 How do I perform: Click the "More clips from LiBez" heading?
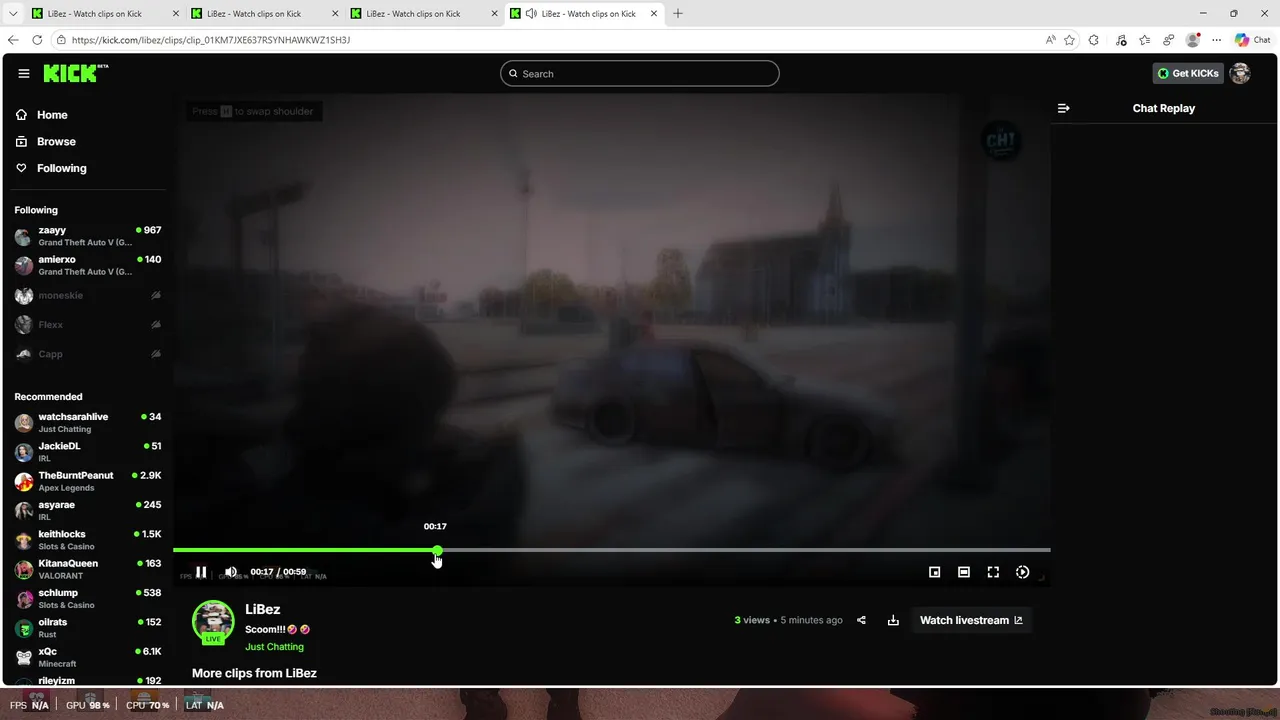click(x=254, y=673)
